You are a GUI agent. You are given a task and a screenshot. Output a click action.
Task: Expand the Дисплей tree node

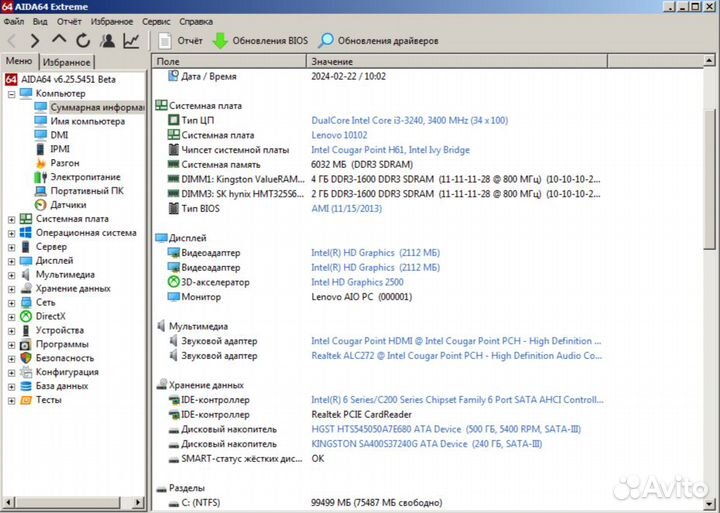(x=11, y=261)
